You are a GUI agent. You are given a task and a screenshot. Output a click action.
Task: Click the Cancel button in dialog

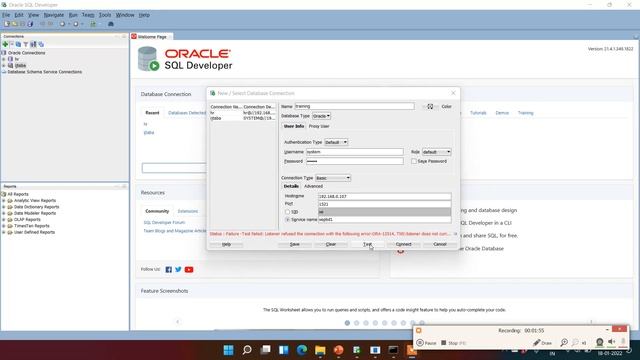440,244
